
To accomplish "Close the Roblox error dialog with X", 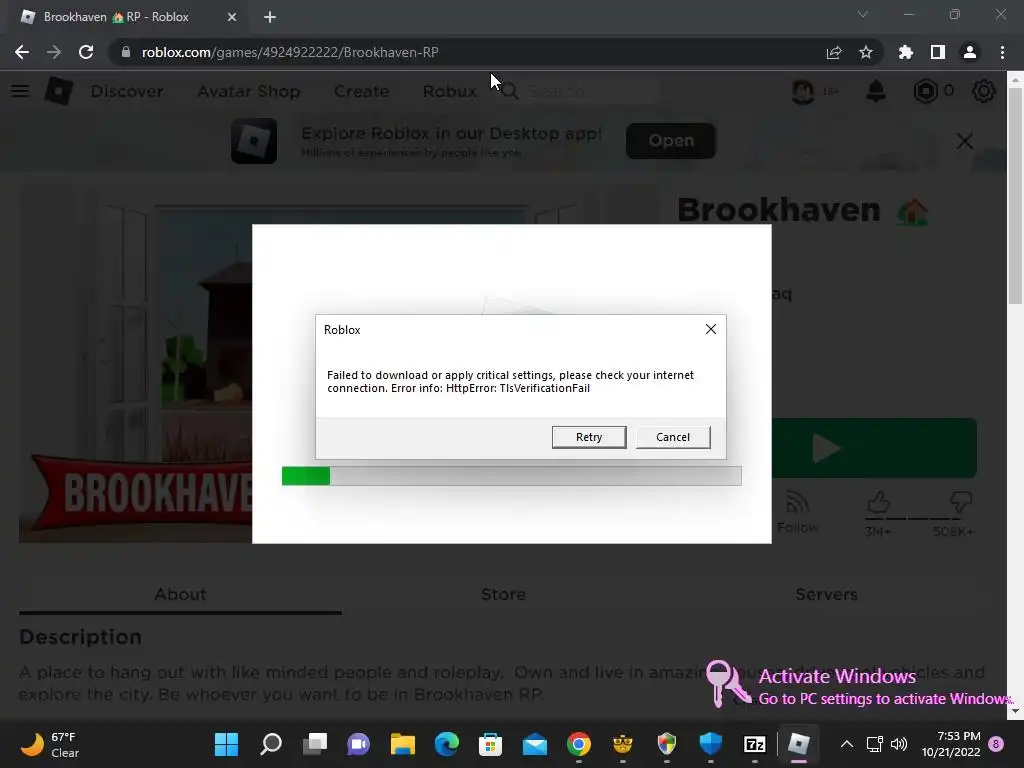I will point(711,329).
